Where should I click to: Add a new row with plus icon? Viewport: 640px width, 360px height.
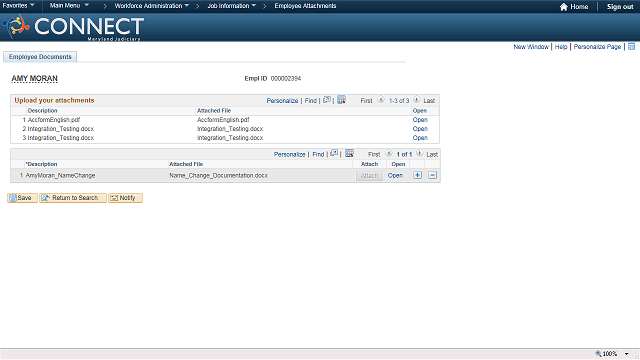click(x=417, y=175)
